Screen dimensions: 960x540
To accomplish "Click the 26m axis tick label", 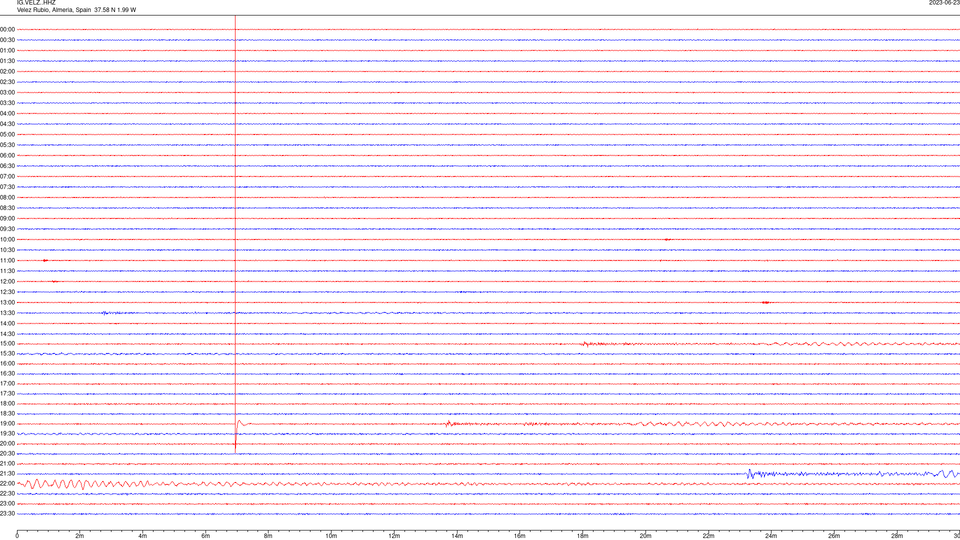I will [834, 536].
